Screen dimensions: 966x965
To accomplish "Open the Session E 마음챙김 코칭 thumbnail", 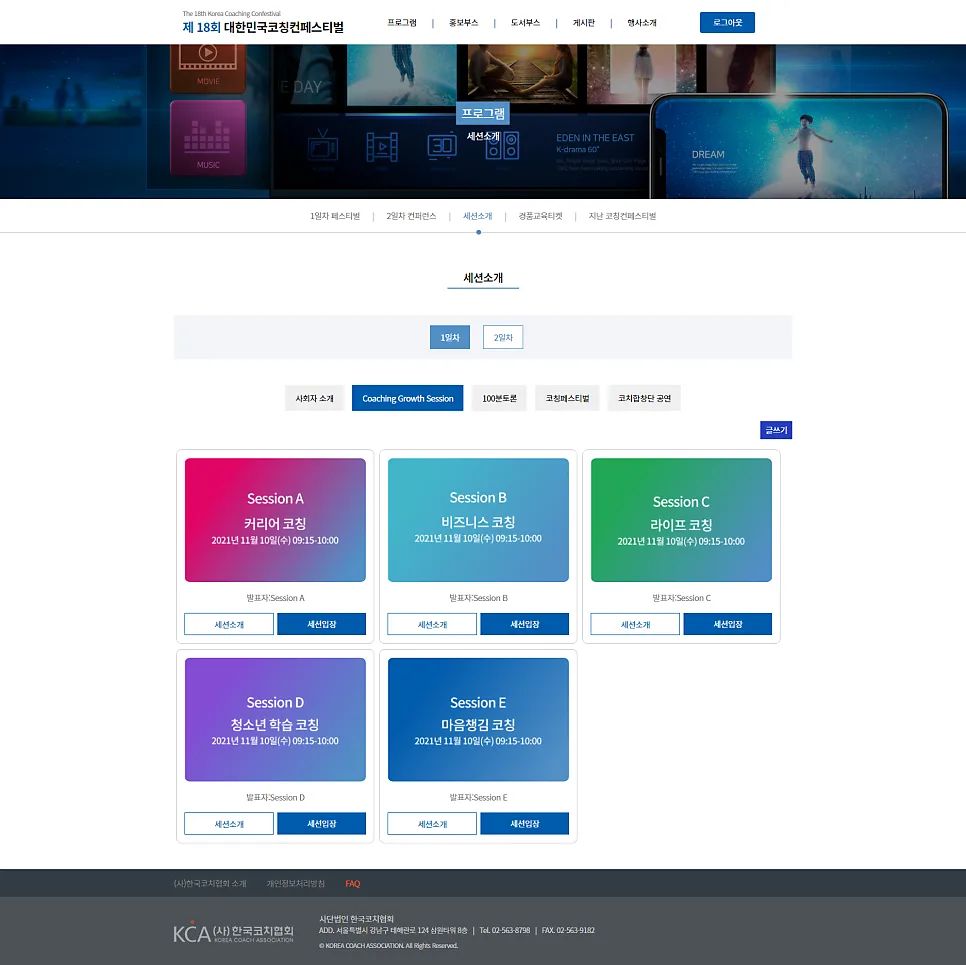I will pyautogui.click(x=478, y=719).
